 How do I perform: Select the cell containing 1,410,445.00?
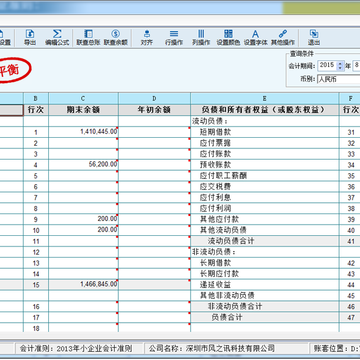(x=83, y=132)
